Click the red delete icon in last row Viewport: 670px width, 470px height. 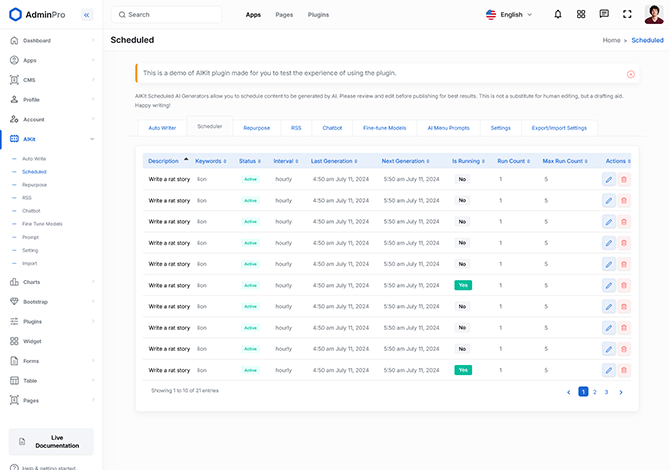624,370
